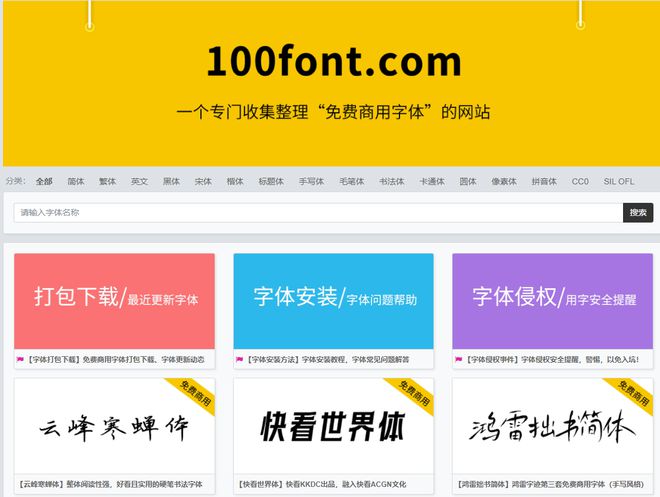Open the 黑体 font category
This screenshot has height=497, width=660.
coord(171,181)
